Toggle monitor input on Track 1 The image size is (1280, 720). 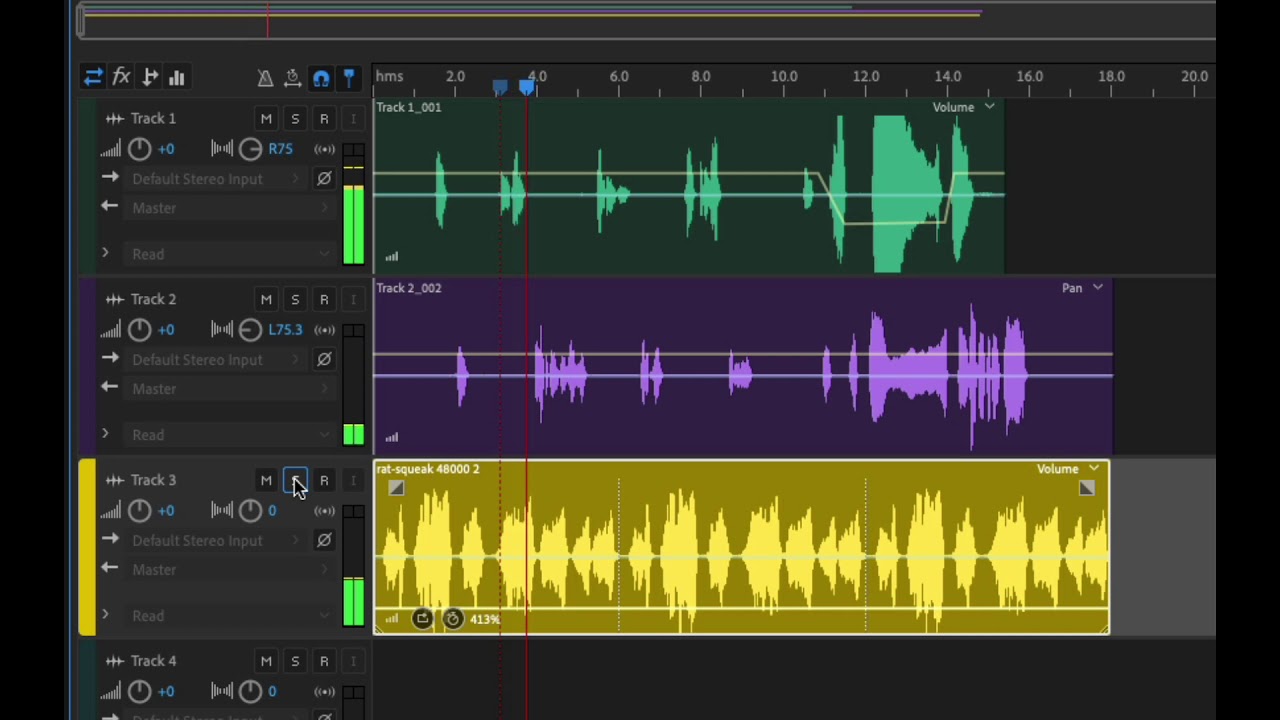352,119
